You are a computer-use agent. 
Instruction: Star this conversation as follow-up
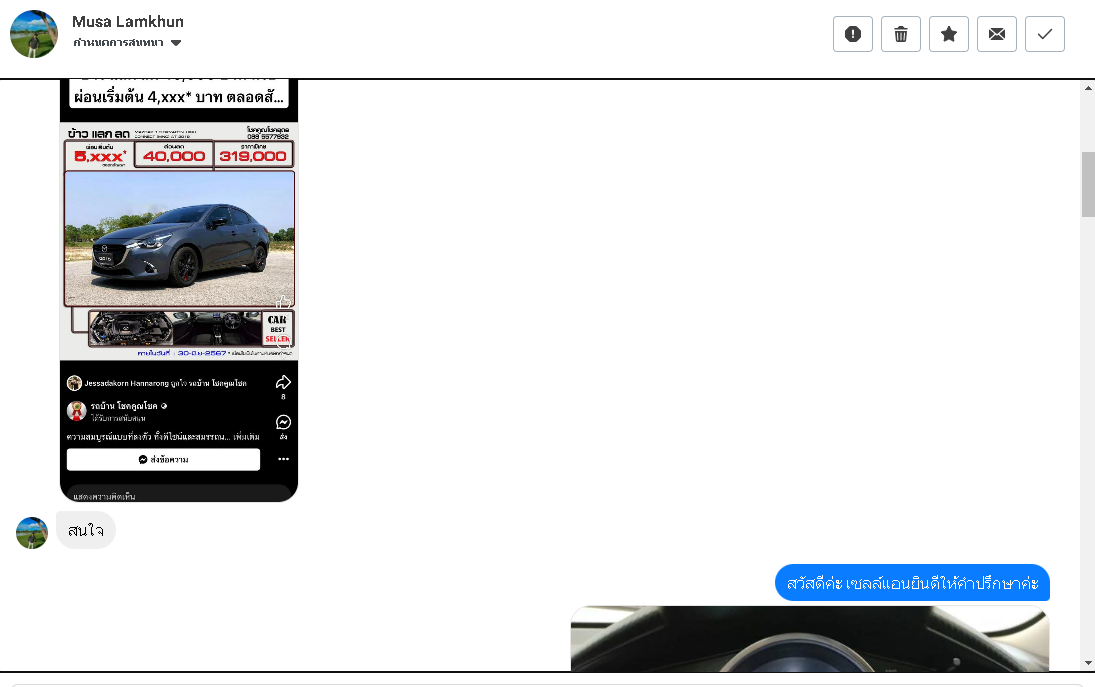949,34
